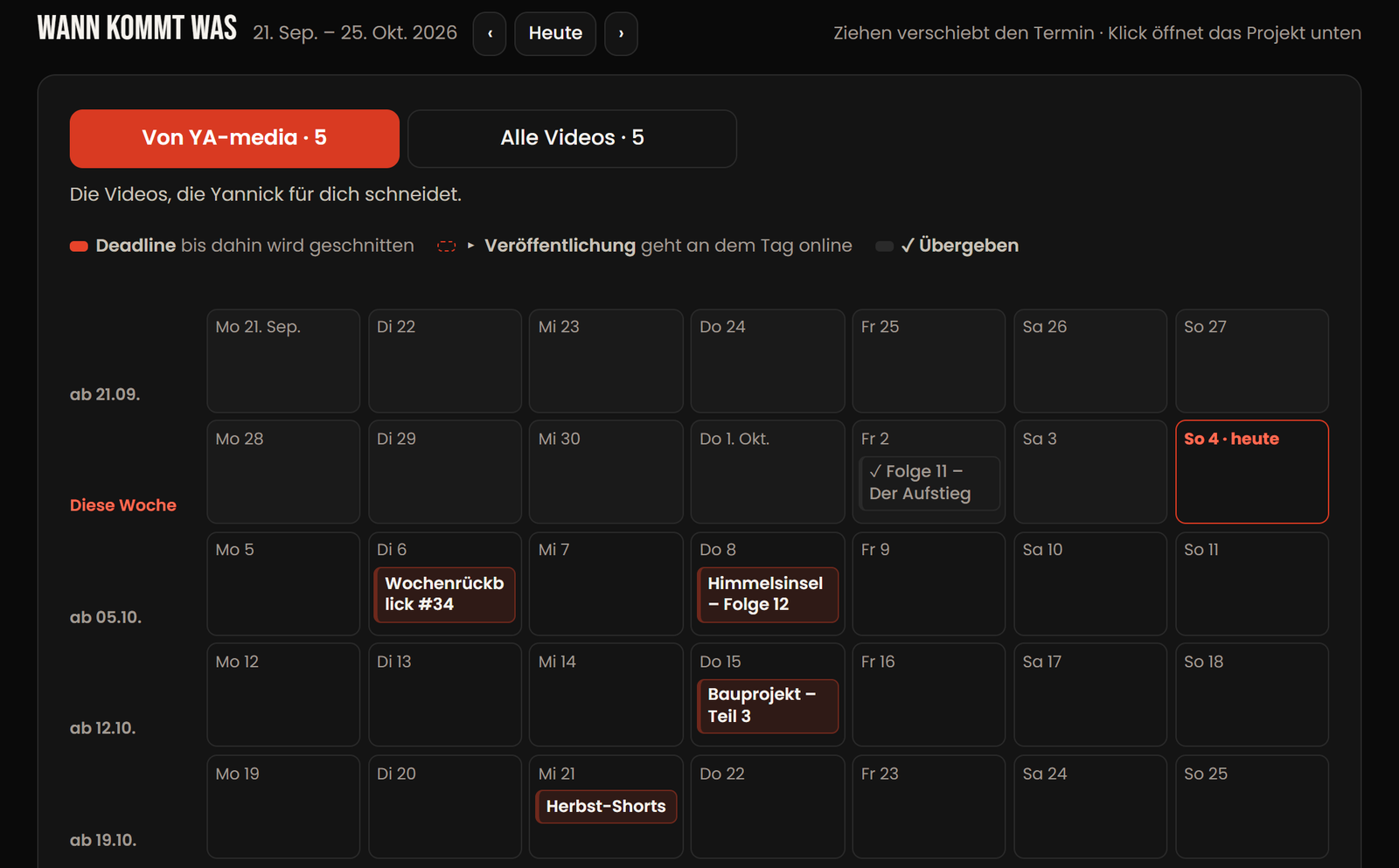Open the Bauprojekt – Teil 3 event

768,705
